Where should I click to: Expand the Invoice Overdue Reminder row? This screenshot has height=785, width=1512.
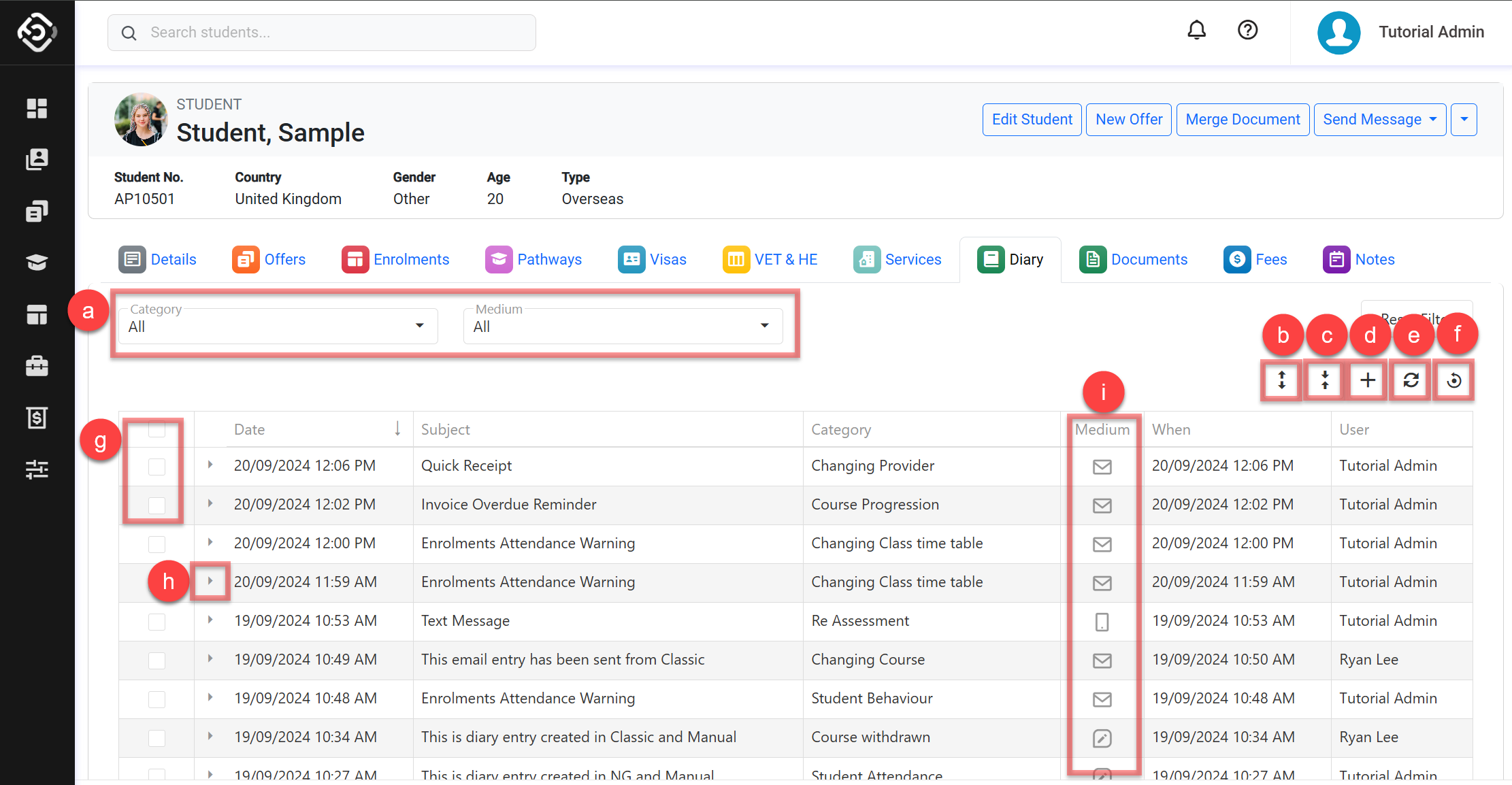coord(210,503)
